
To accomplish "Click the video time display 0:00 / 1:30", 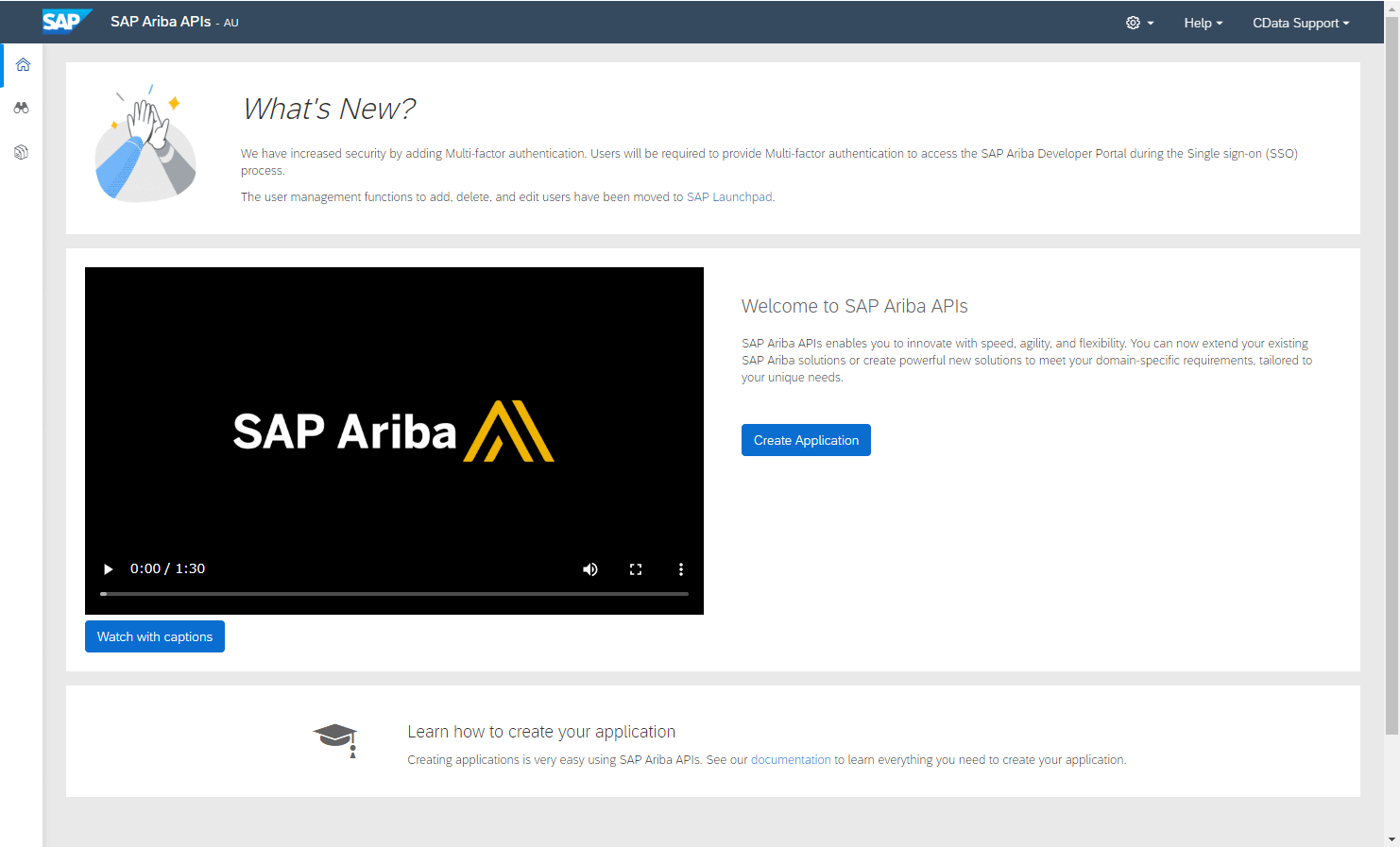I will 167,568.
